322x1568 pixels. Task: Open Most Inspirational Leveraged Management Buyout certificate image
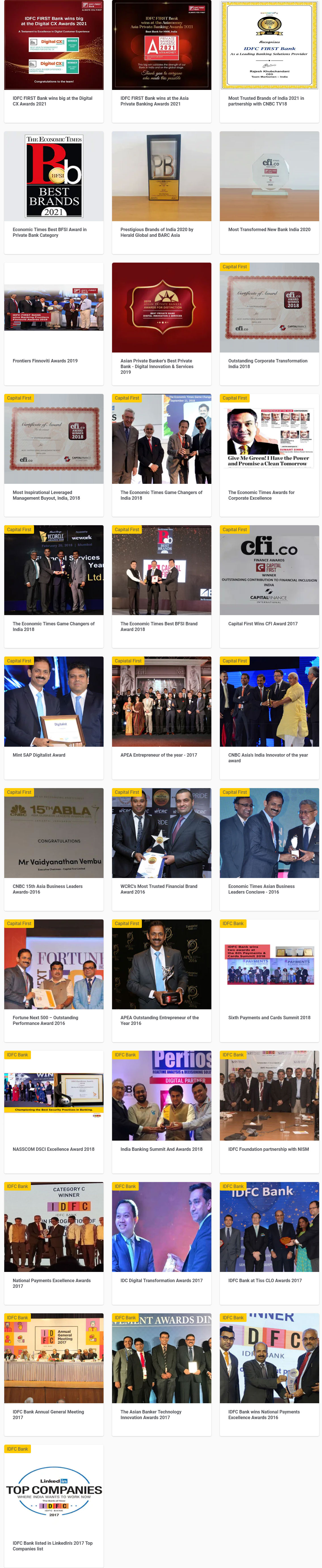[54, 439]
